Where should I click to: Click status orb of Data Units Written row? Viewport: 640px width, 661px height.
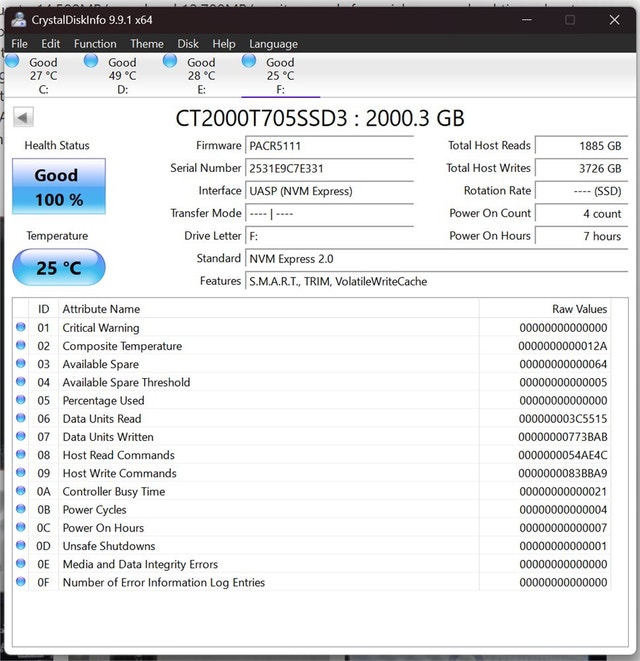click(21, 436)
